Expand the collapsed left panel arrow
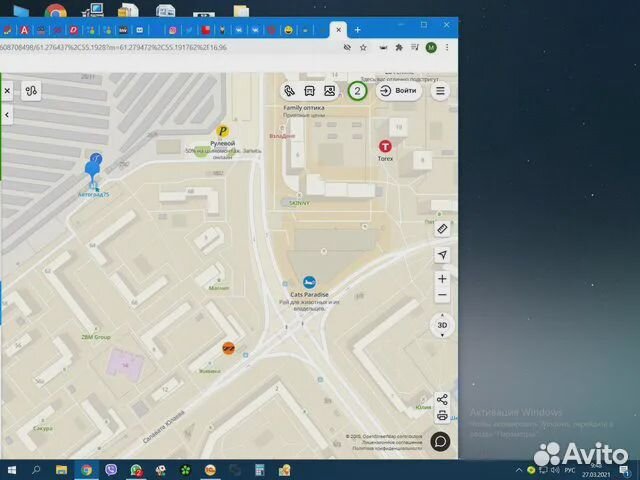 (6, 115)
